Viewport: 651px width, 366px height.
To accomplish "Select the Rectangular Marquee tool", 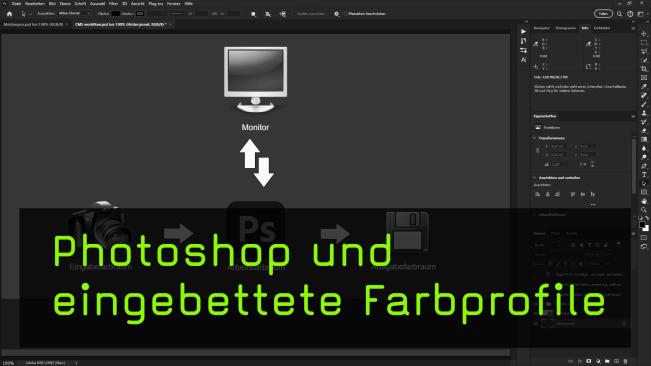I will pyautogui.click(x=644, y=42).
